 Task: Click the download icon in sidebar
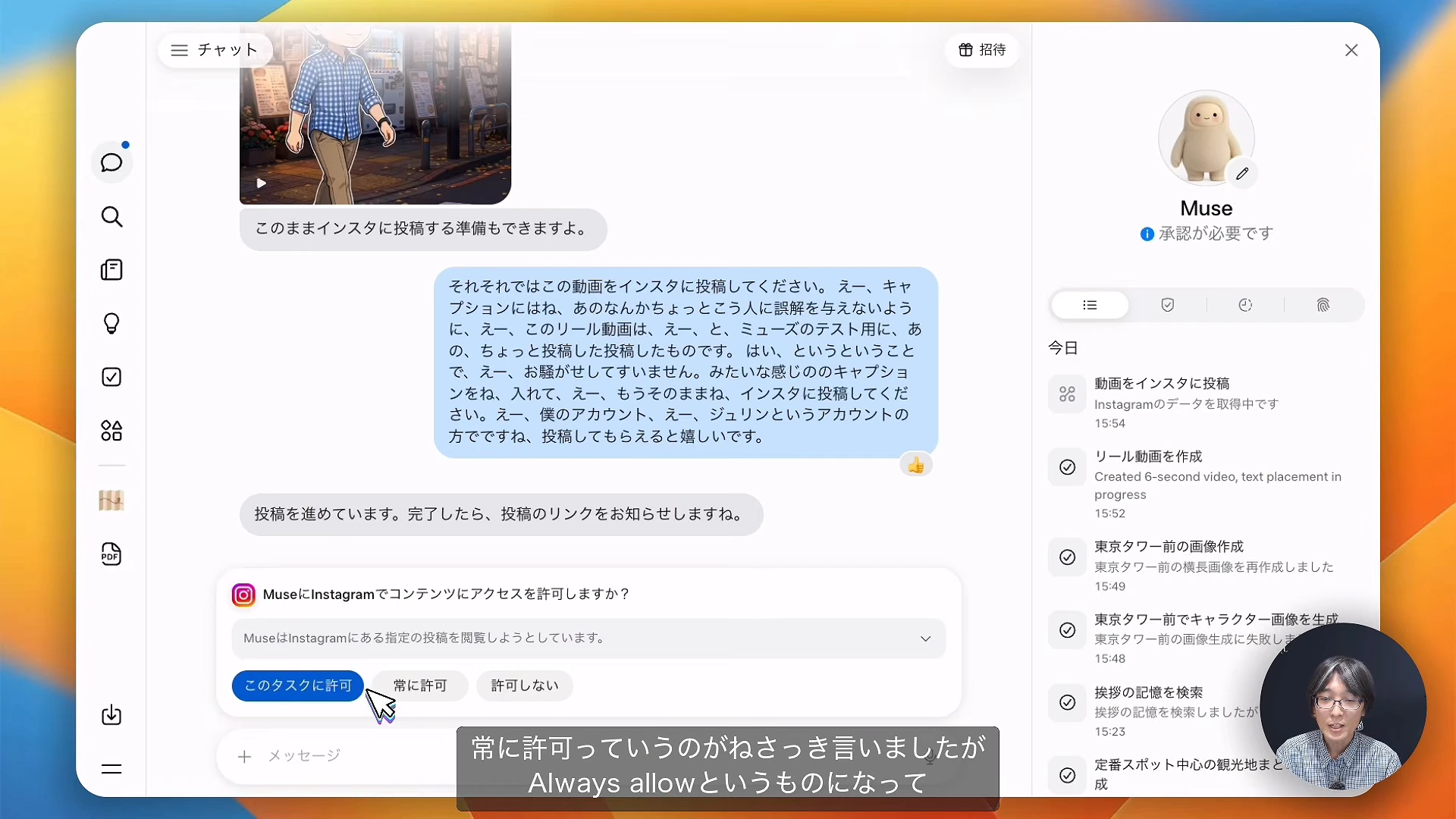pyautogui.click(x=111, y=715)
